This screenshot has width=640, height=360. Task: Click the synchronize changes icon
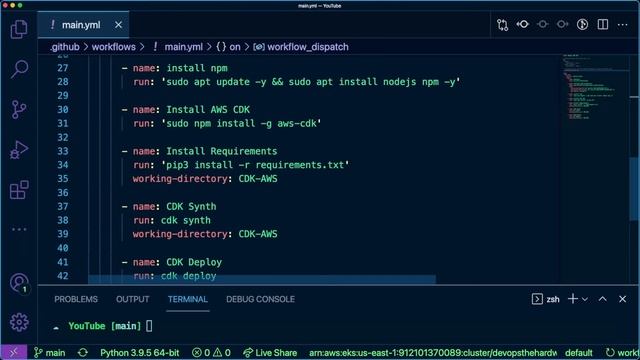click(83, 353)
